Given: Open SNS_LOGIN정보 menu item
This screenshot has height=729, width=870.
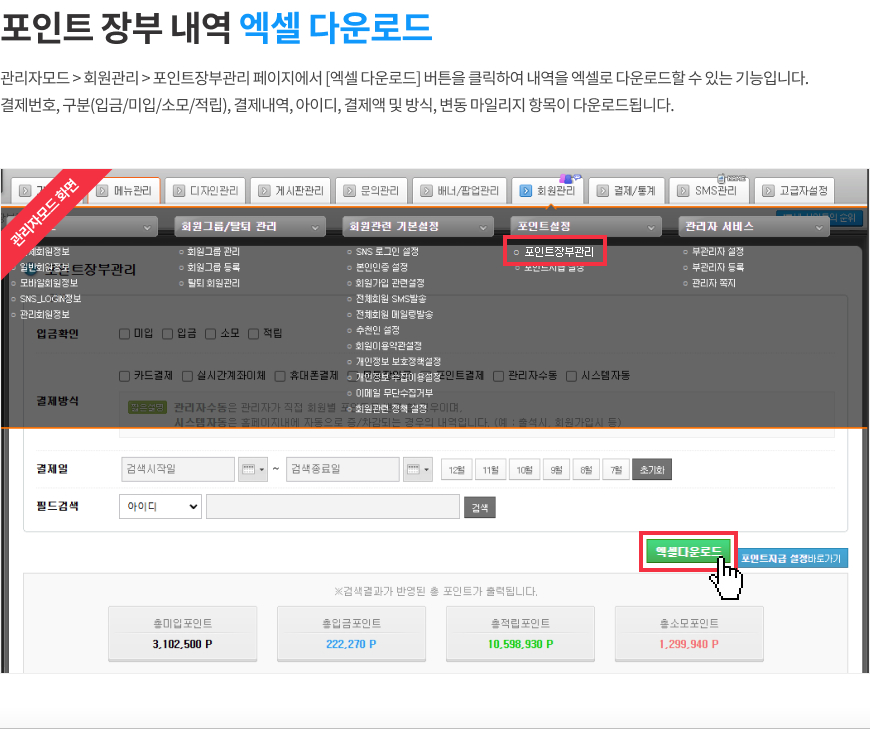Looking at the screenshot, I should [x=50, y=299].
